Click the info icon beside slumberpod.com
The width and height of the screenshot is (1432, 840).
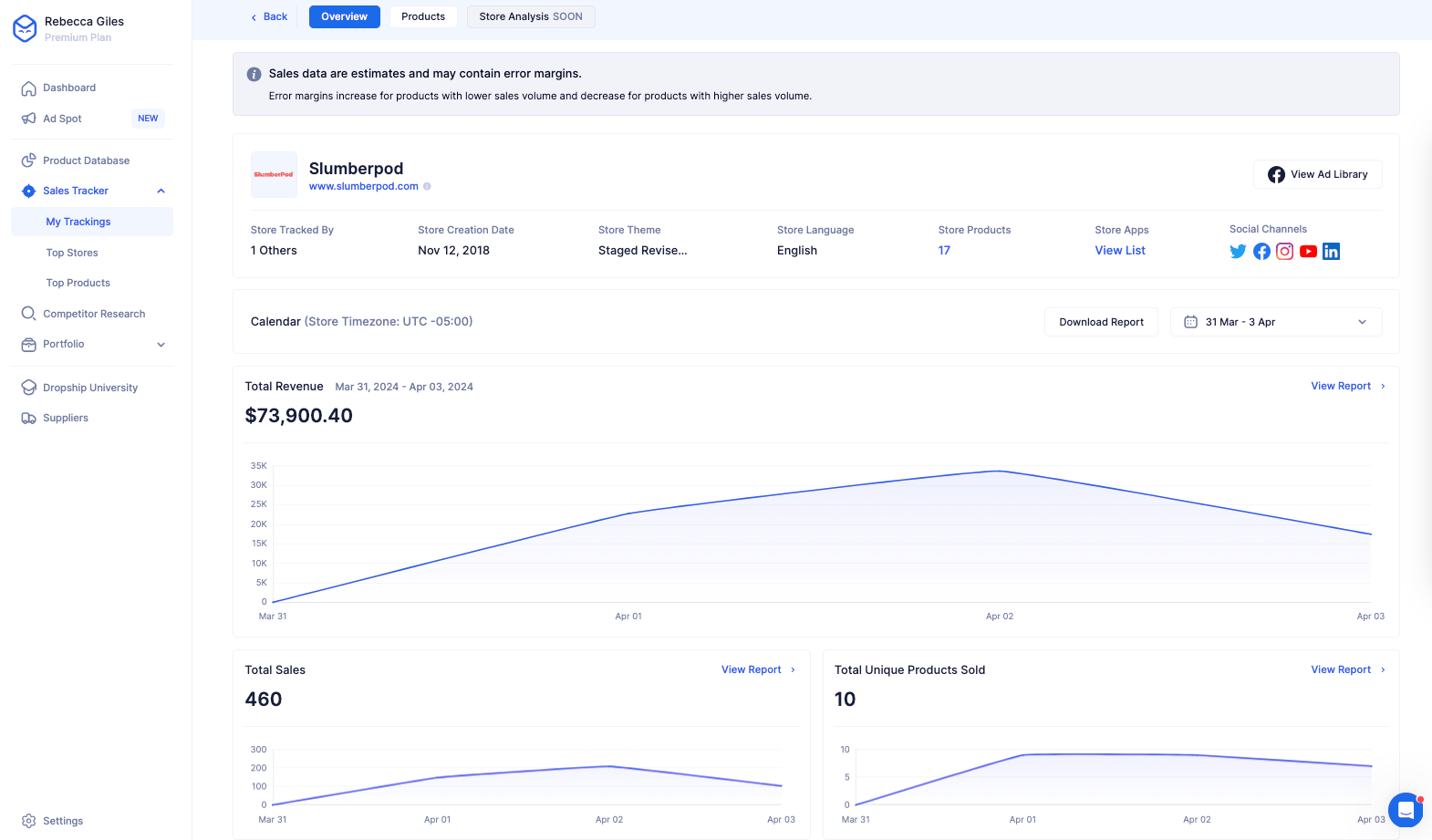click(427, 186)
